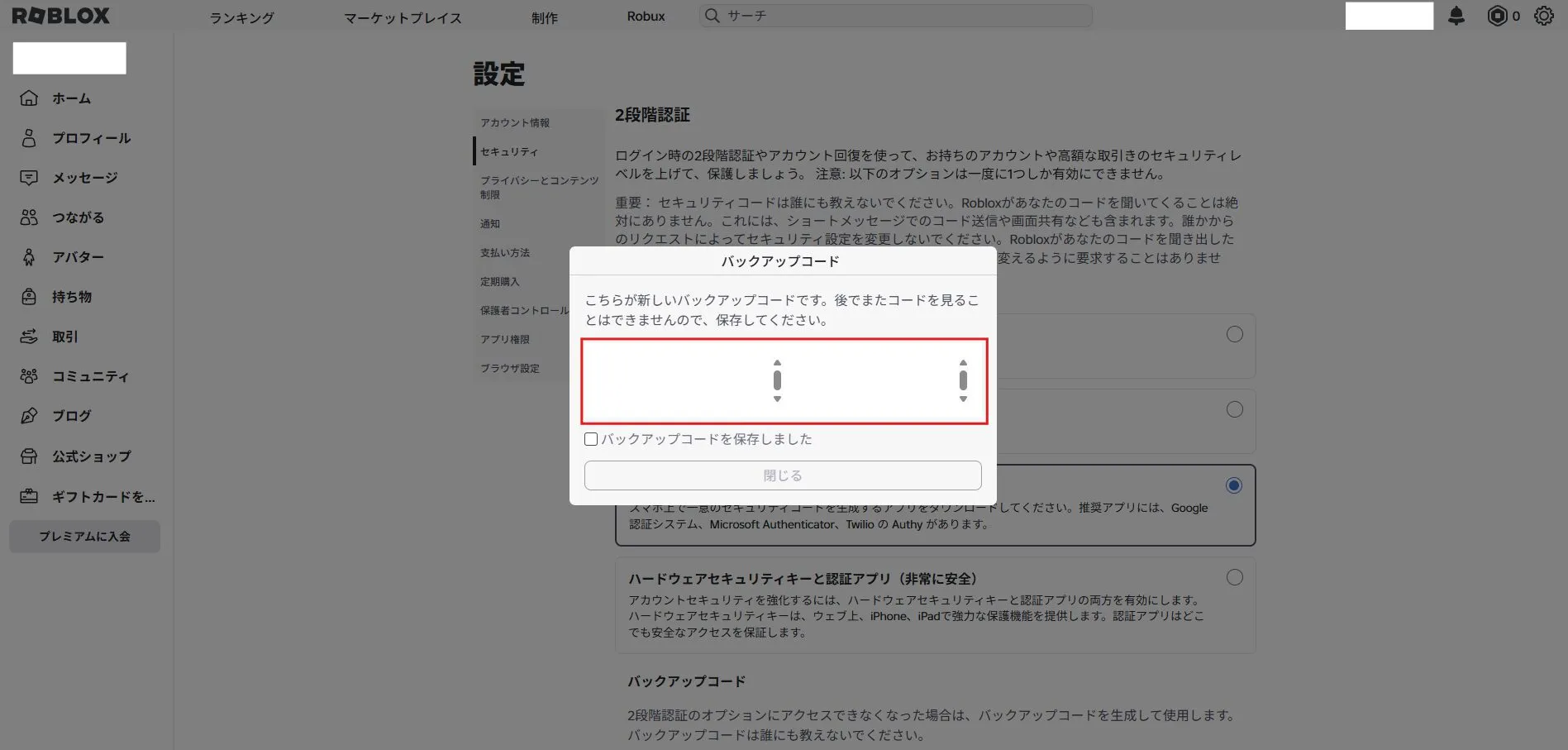Go to ホーム in sidebar

pos(72,98)
